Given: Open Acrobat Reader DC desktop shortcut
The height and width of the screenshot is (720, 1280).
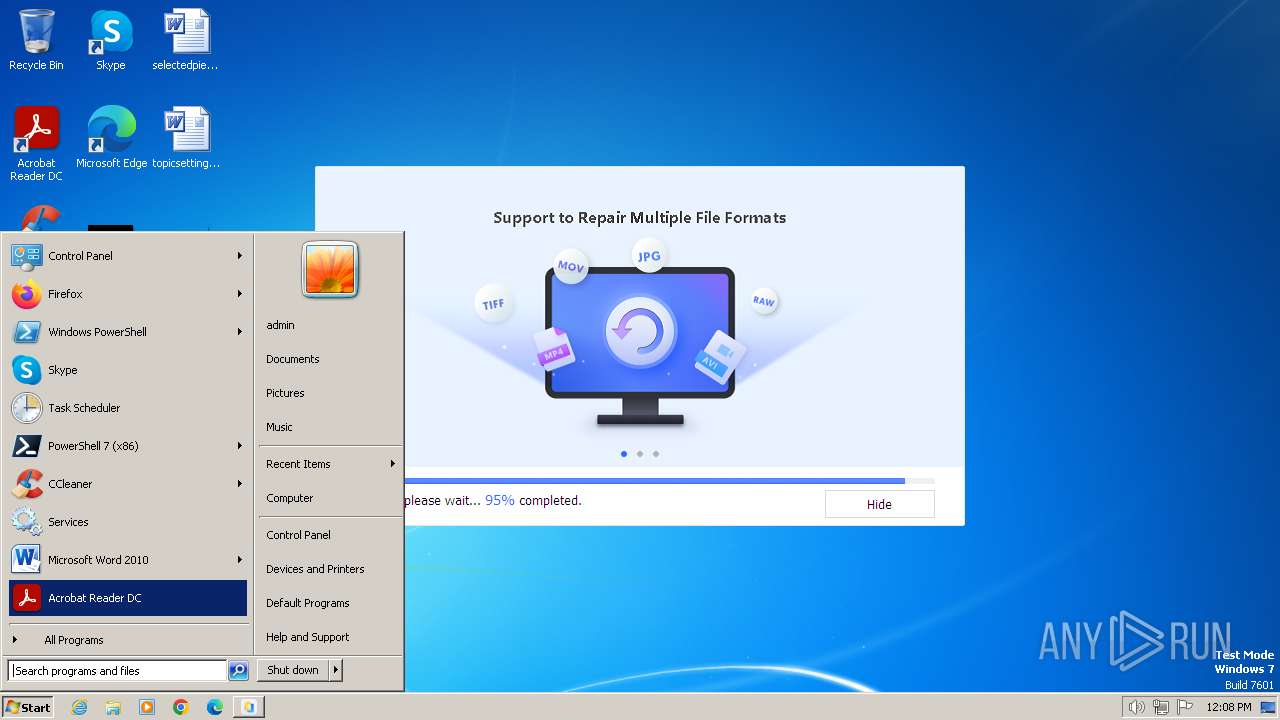Looking at the screenshot, I should [36, 144].
